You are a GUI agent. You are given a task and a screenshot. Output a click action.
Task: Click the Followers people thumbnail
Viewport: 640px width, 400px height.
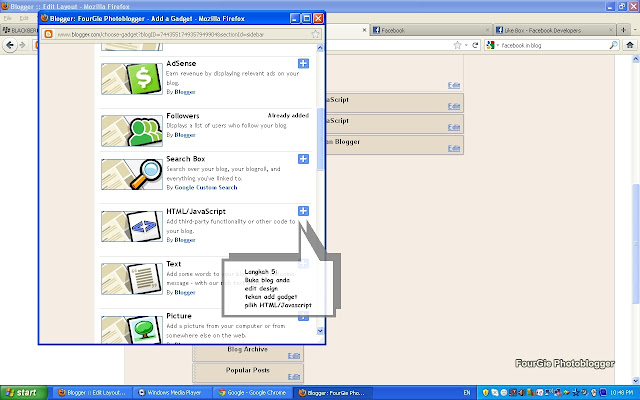pyautogui.click(x=132, y=131)
